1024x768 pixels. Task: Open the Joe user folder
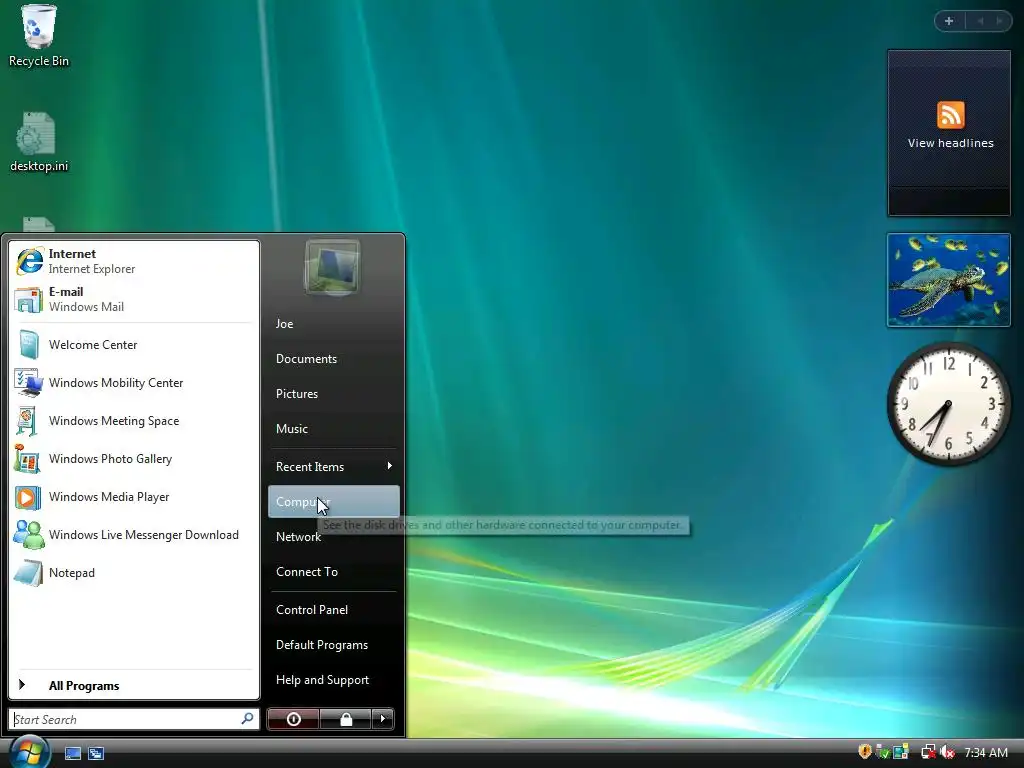(x=333, y=323)
